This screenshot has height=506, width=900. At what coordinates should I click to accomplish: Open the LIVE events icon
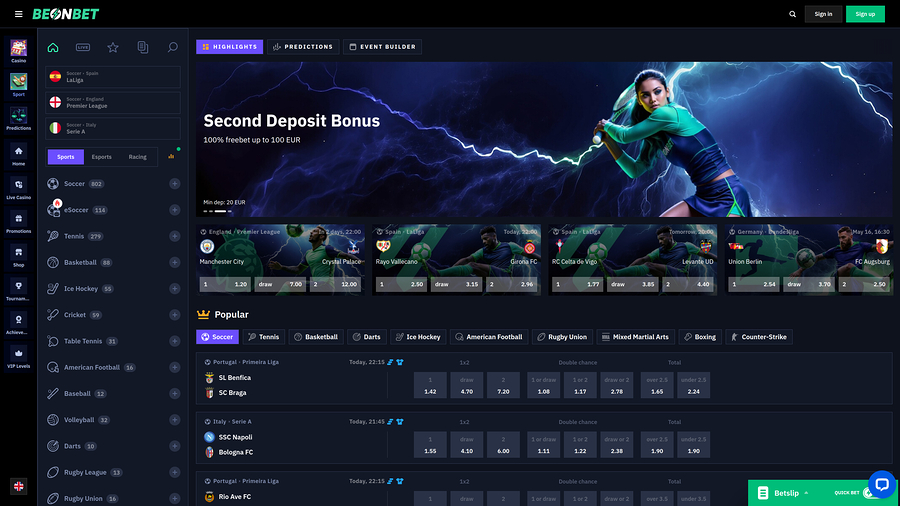(x=83, y=47)
